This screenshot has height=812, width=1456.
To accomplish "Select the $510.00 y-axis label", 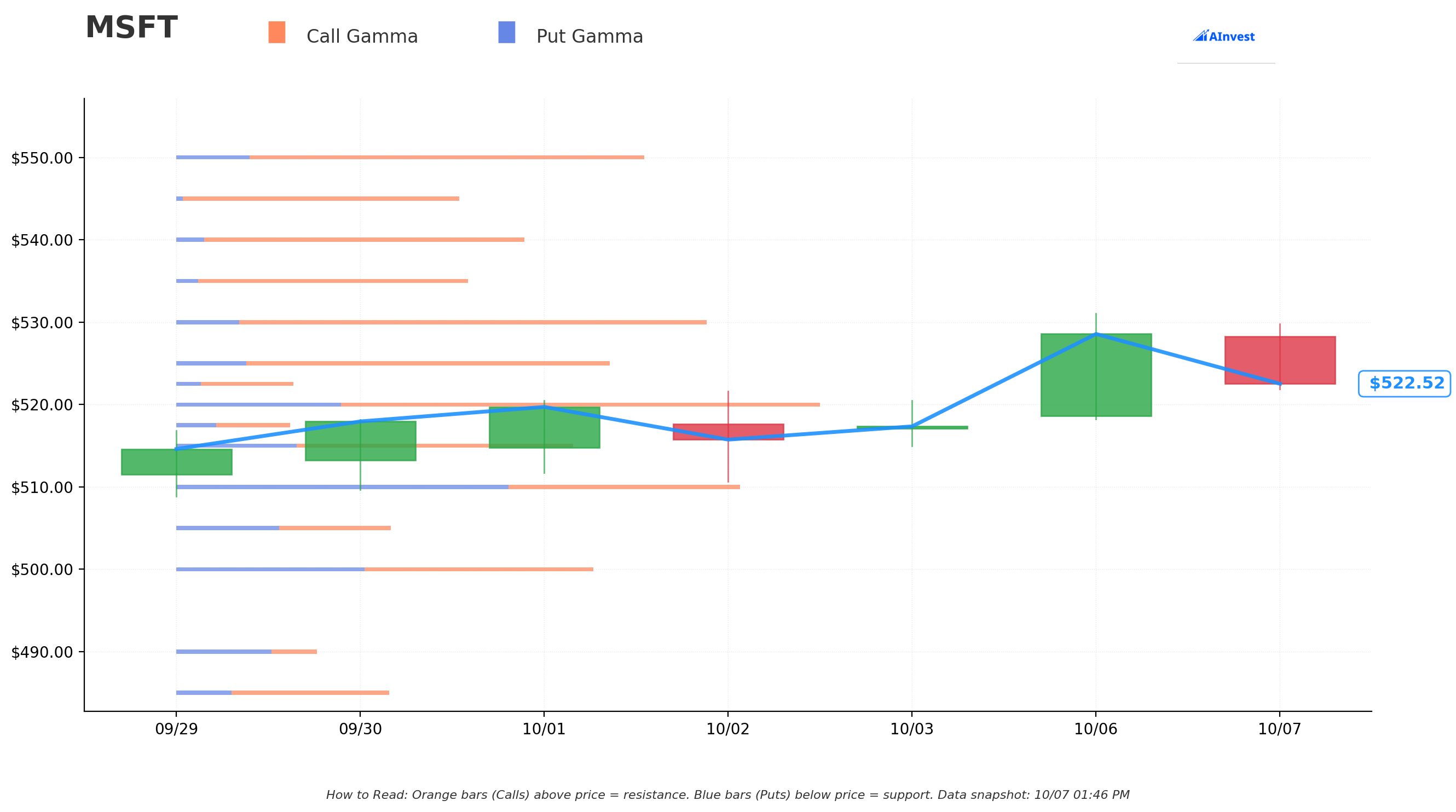I will (x=42, y=488).
